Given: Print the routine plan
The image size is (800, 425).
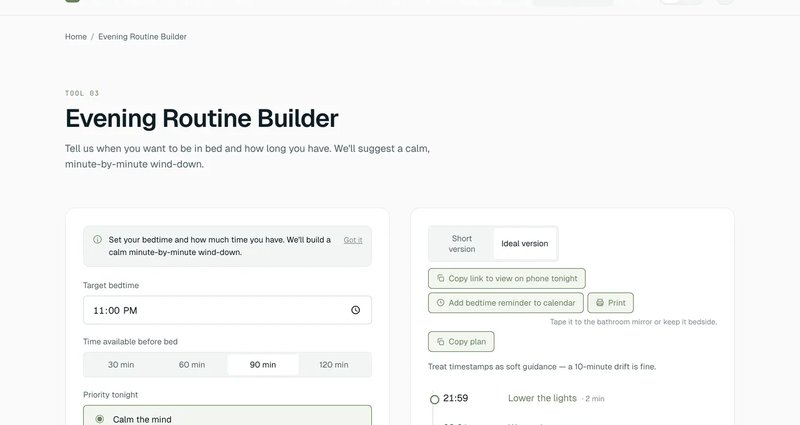Looking at the screenshot, I should [x=610, y=303].
